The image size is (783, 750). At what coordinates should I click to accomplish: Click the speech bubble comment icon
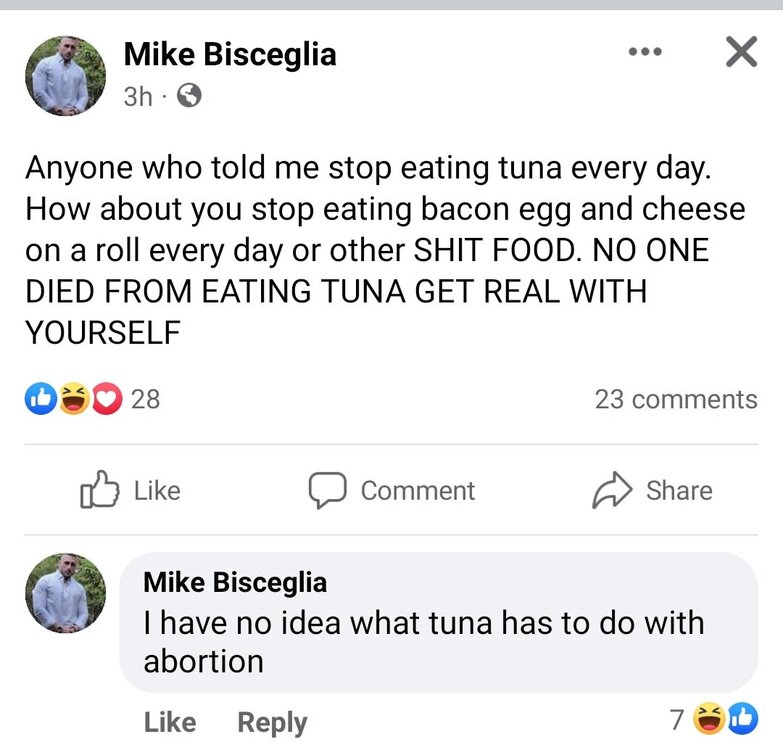(326, 490)
